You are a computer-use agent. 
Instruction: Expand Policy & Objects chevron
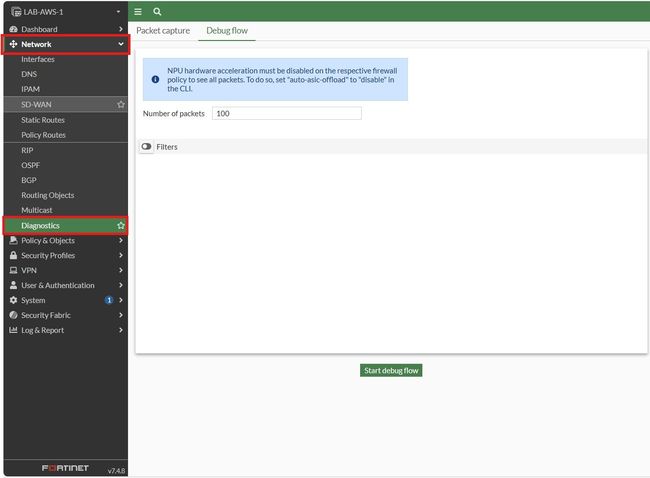(x=121, y=240)
